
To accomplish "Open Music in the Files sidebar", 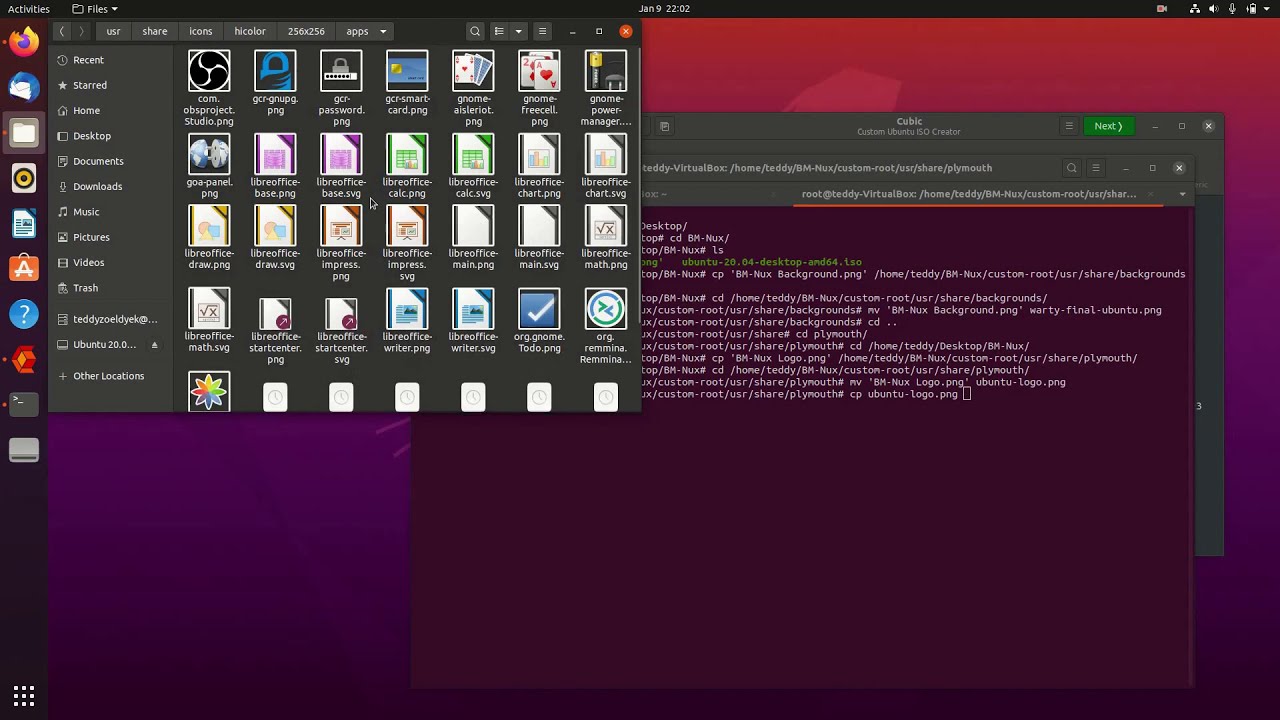I will pos(110,212).
